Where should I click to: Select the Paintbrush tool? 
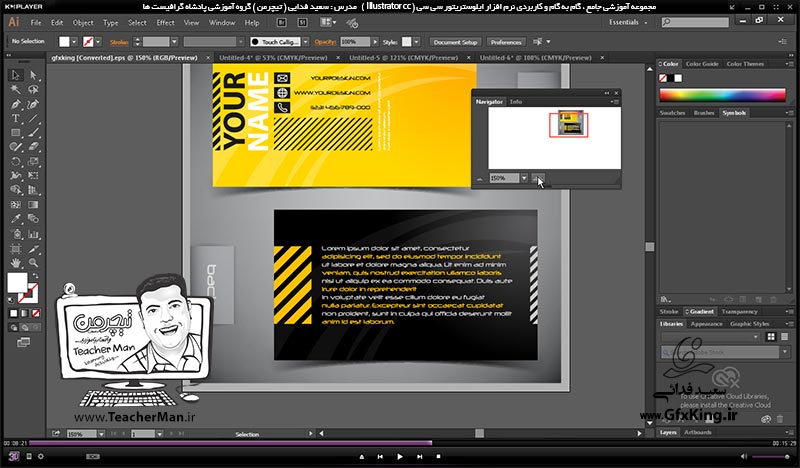click(33, 133)
